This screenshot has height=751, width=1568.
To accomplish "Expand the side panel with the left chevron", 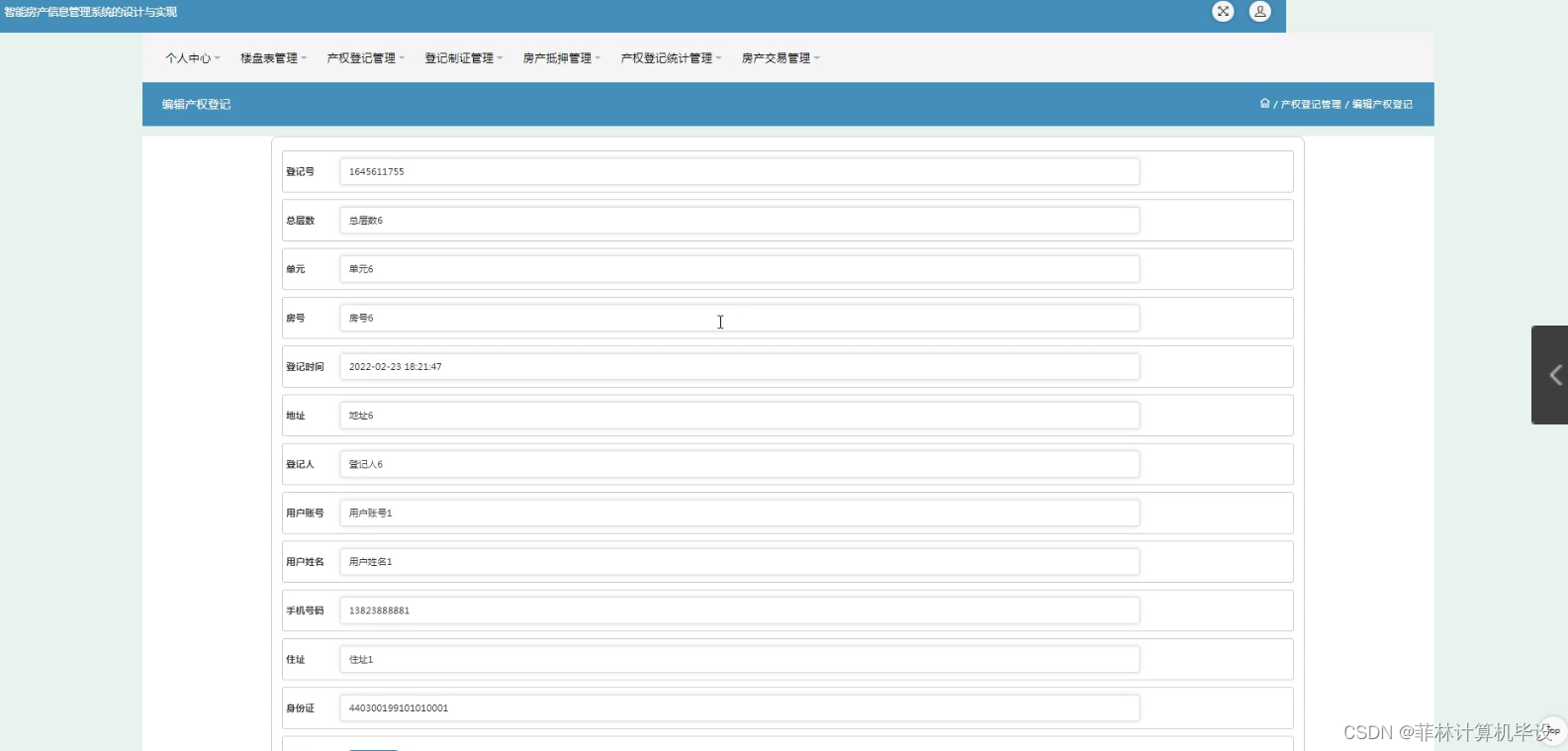I will pyautogui.click(x=1552, y=375).
